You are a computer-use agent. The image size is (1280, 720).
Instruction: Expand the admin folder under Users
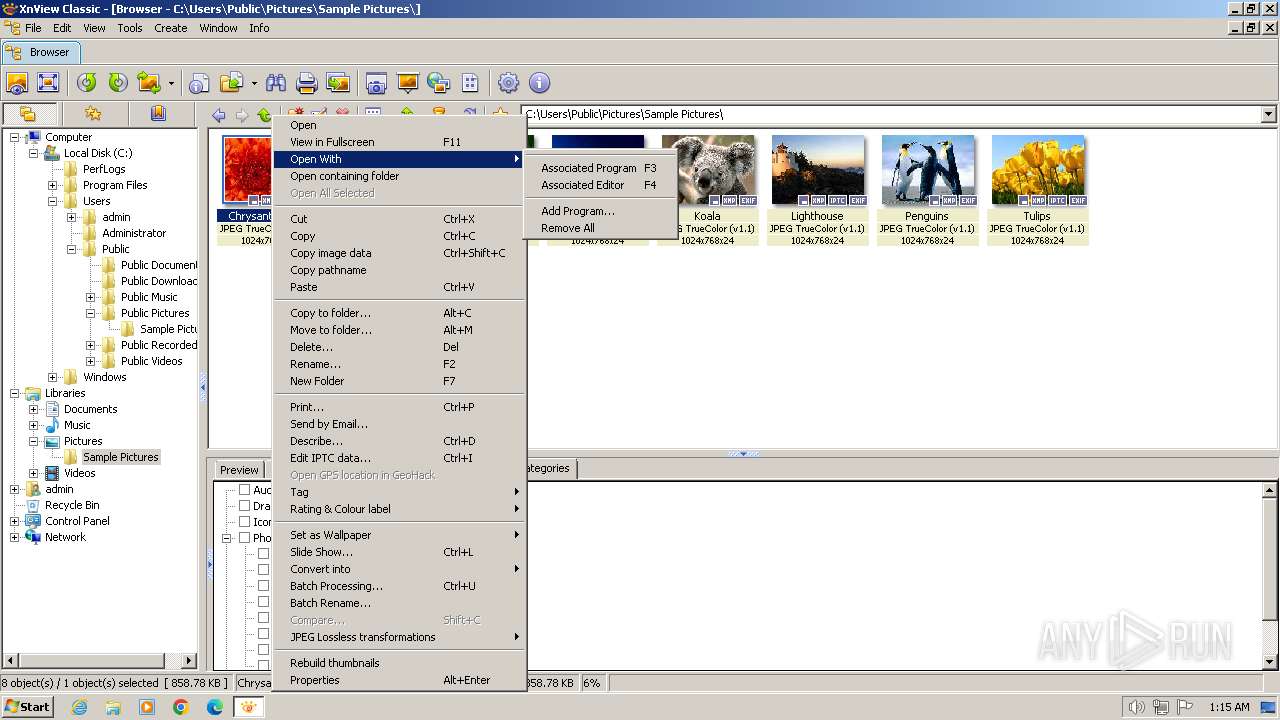coord(72,217)
